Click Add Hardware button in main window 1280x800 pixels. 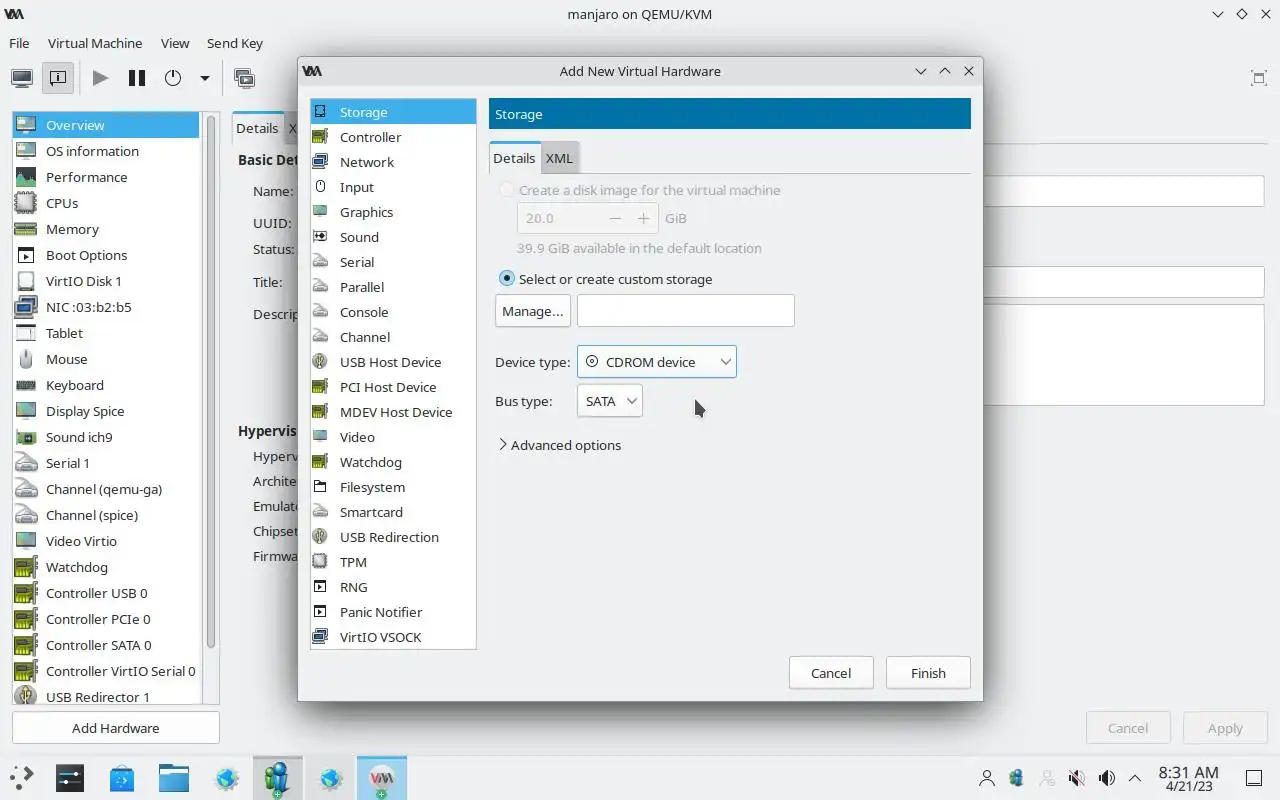coord(116,728)
